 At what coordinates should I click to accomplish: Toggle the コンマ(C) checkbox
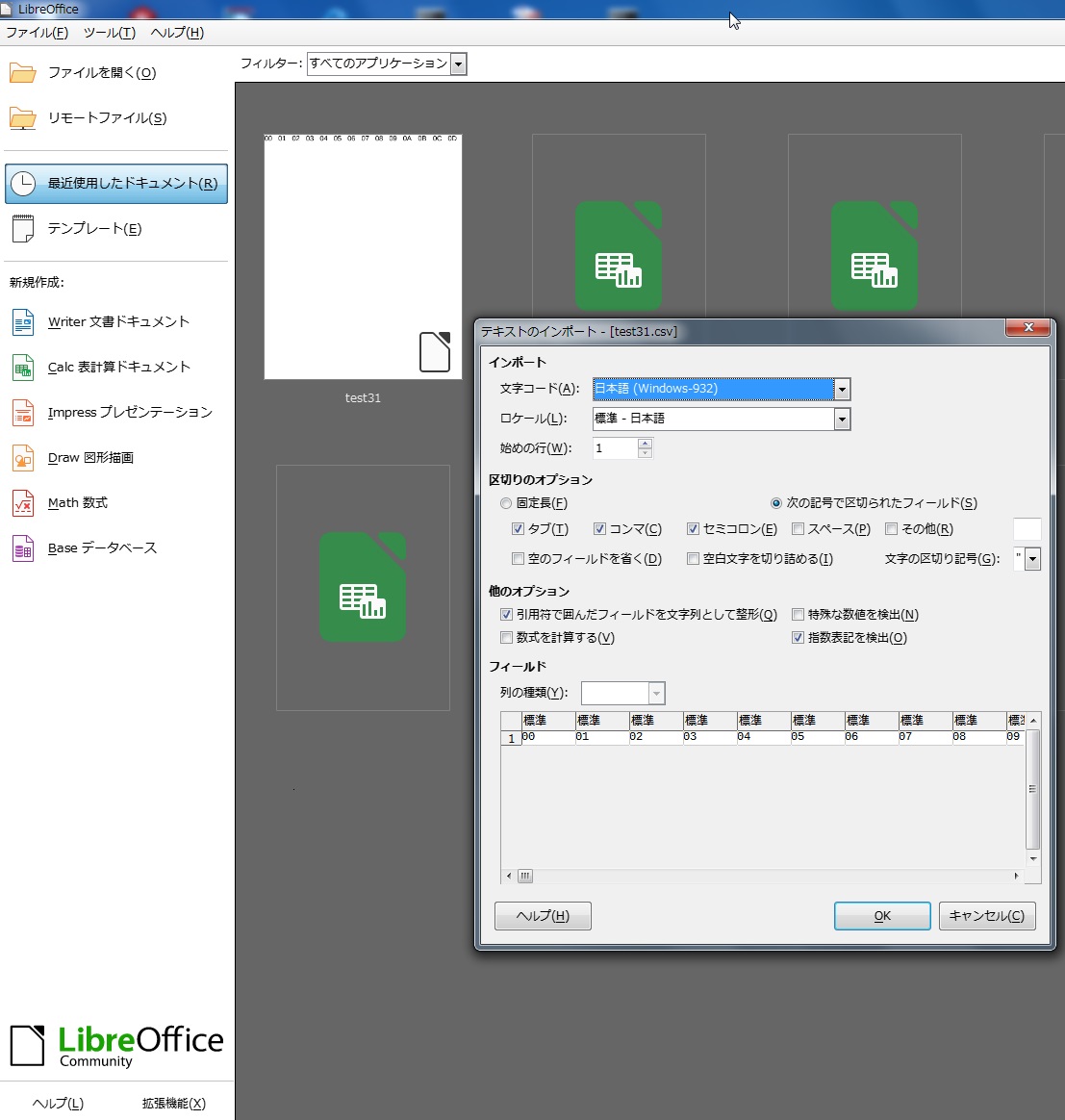599,529
